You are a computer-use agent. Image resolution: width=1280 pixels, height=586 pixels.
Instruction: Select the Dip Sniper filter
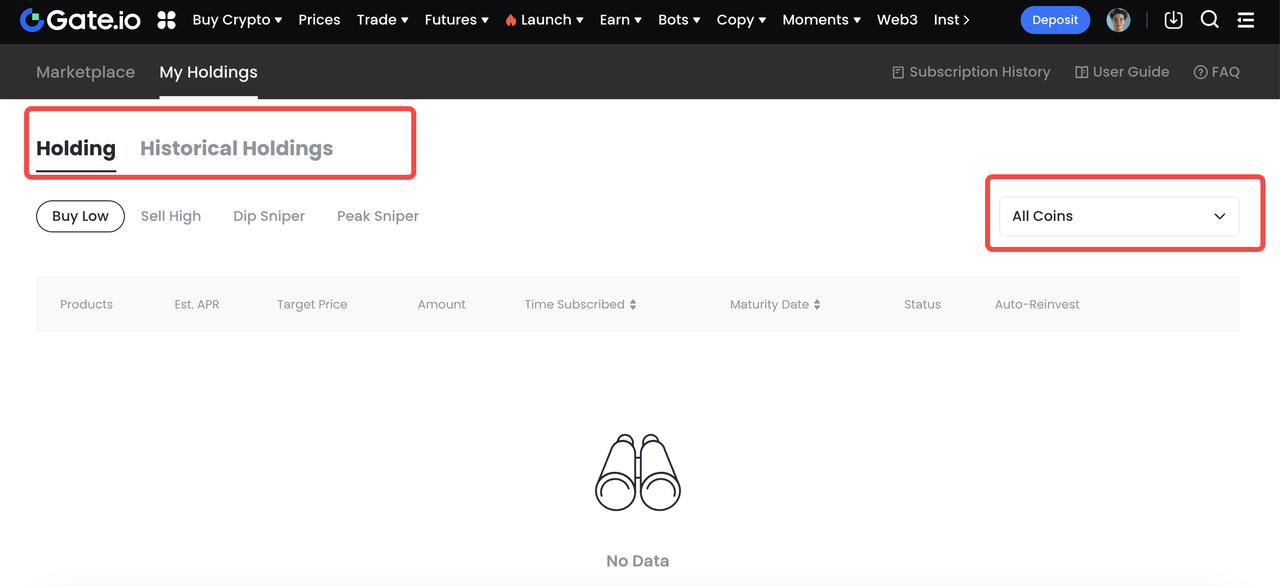pyautogui.click(x=269, y=216)
